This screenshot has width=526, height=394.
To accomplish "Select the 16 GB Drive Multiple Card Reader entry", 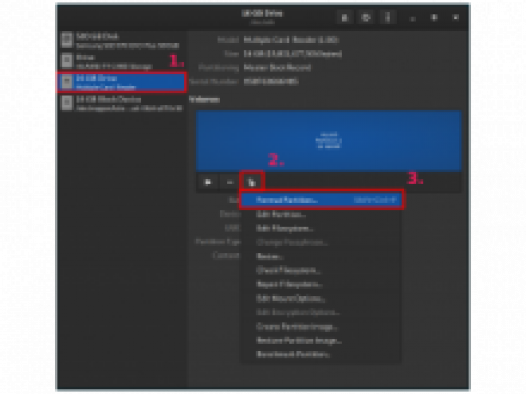I will 122,82.
